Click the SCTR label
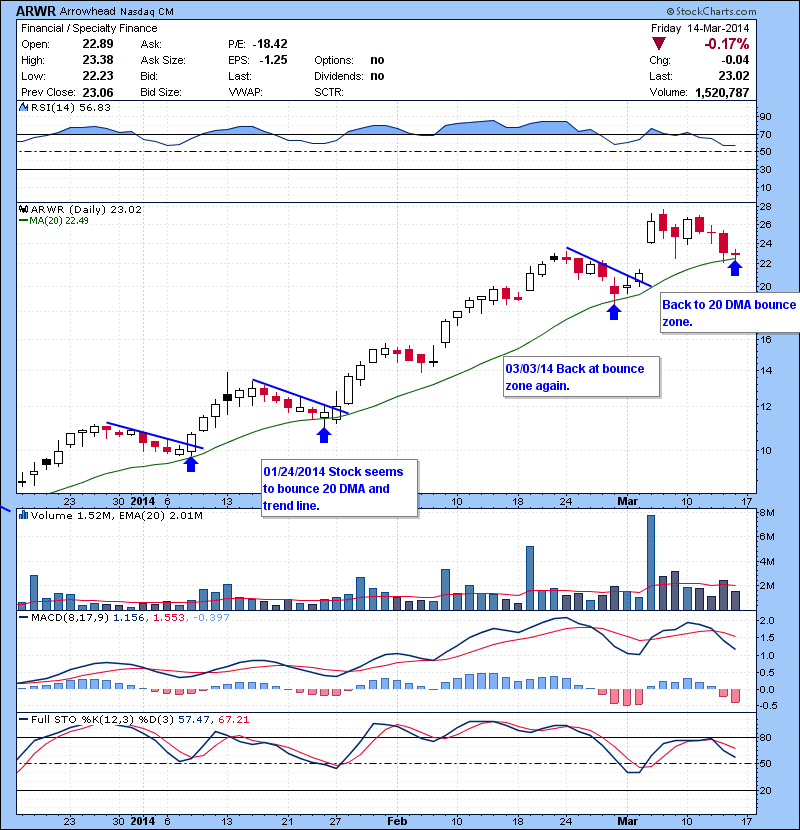The width and height of the screenshot is (800, 830). pos(329,92)
